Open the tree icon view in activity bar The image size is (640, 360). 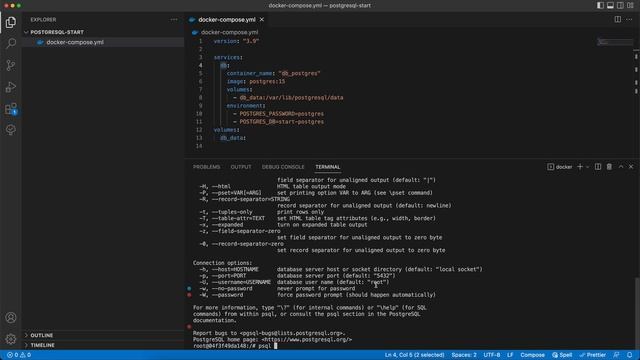[x=11, y=130]
